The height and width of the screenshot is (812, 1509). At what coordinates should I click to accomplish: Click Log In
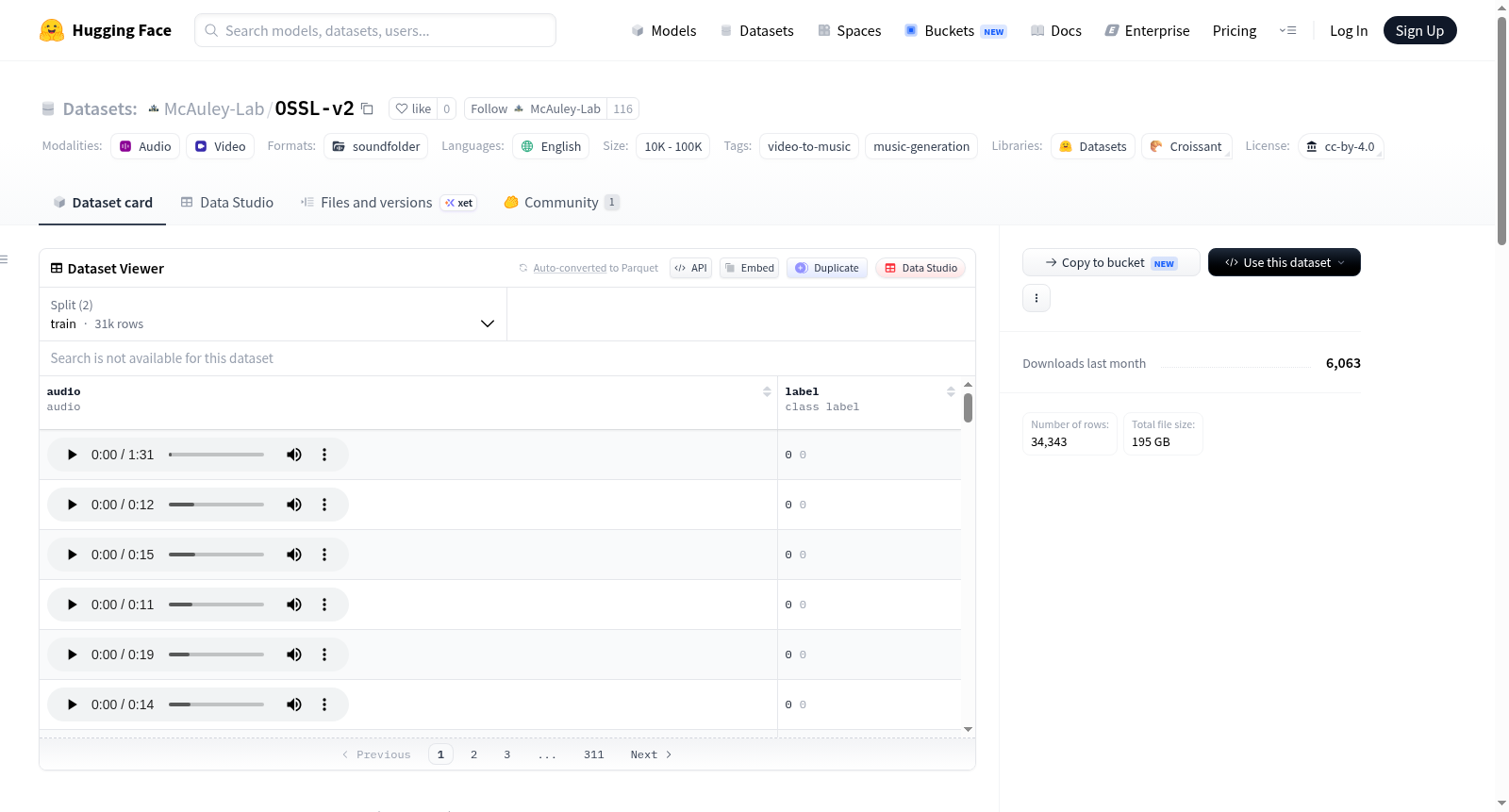point(1348,30)
